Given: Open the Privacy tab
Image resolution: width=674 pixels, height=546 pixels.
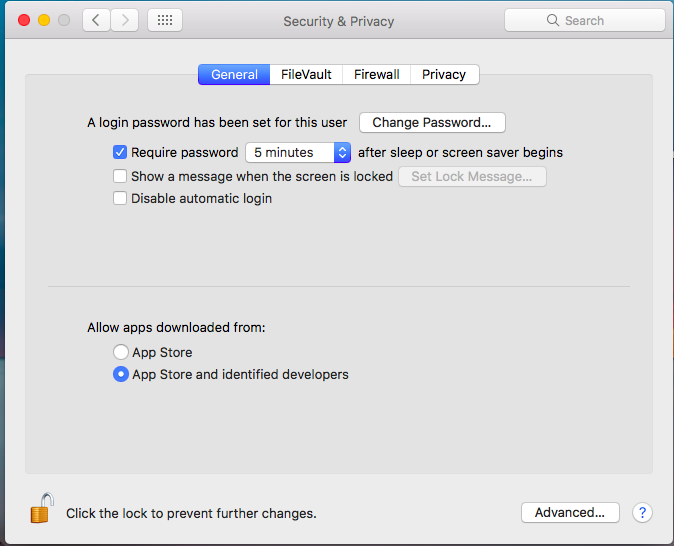Looking at the screenshot, I should point(444,75).
